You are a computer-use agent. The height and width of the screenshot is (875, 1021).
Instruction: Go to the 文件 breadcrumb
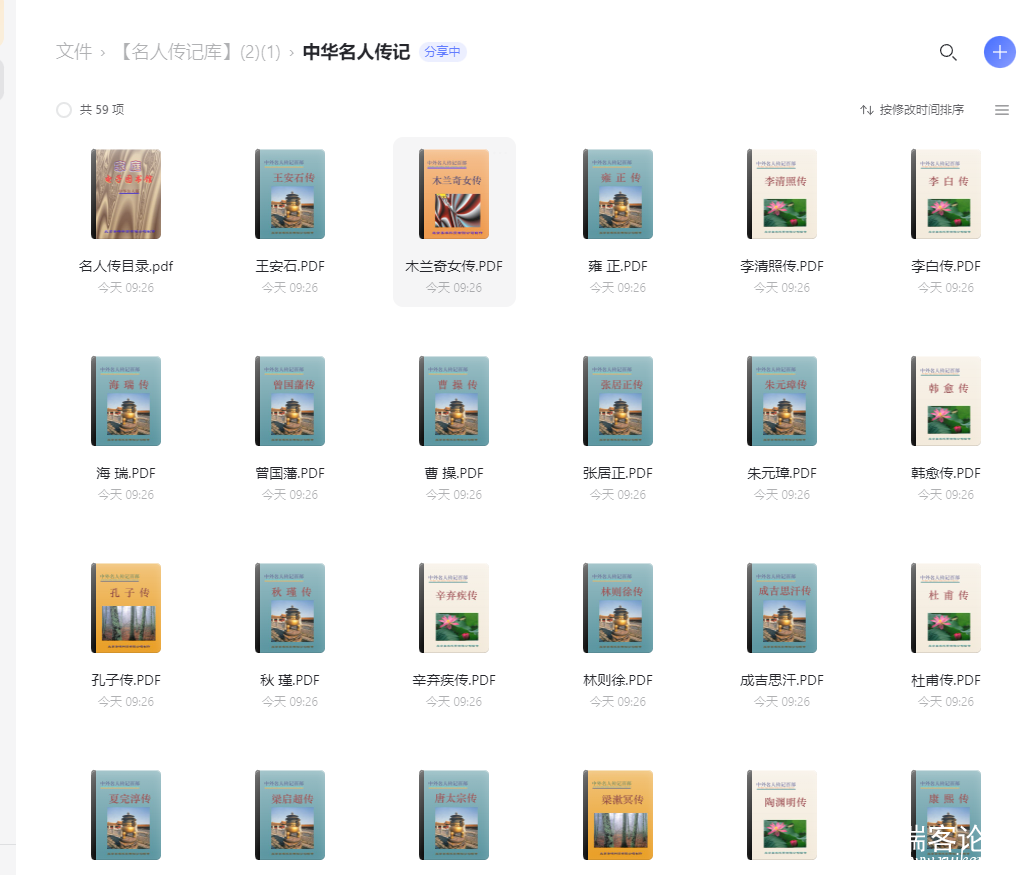[74, 52]
